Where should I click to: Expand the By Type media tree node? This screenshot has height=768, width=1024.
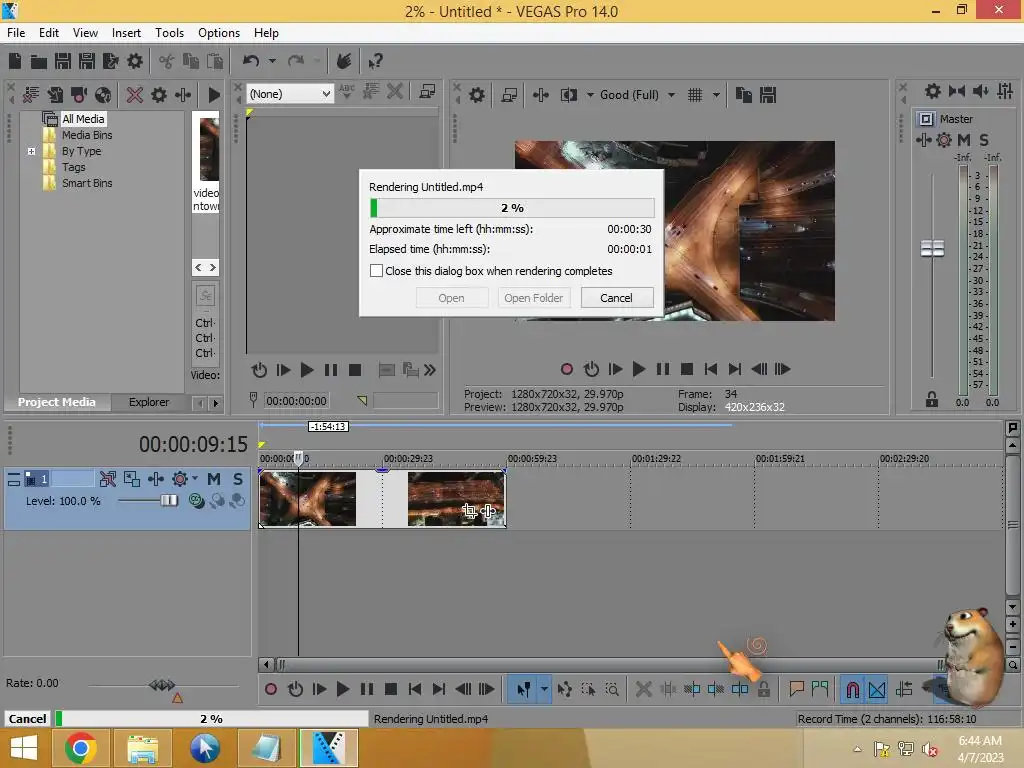[31, 151]
